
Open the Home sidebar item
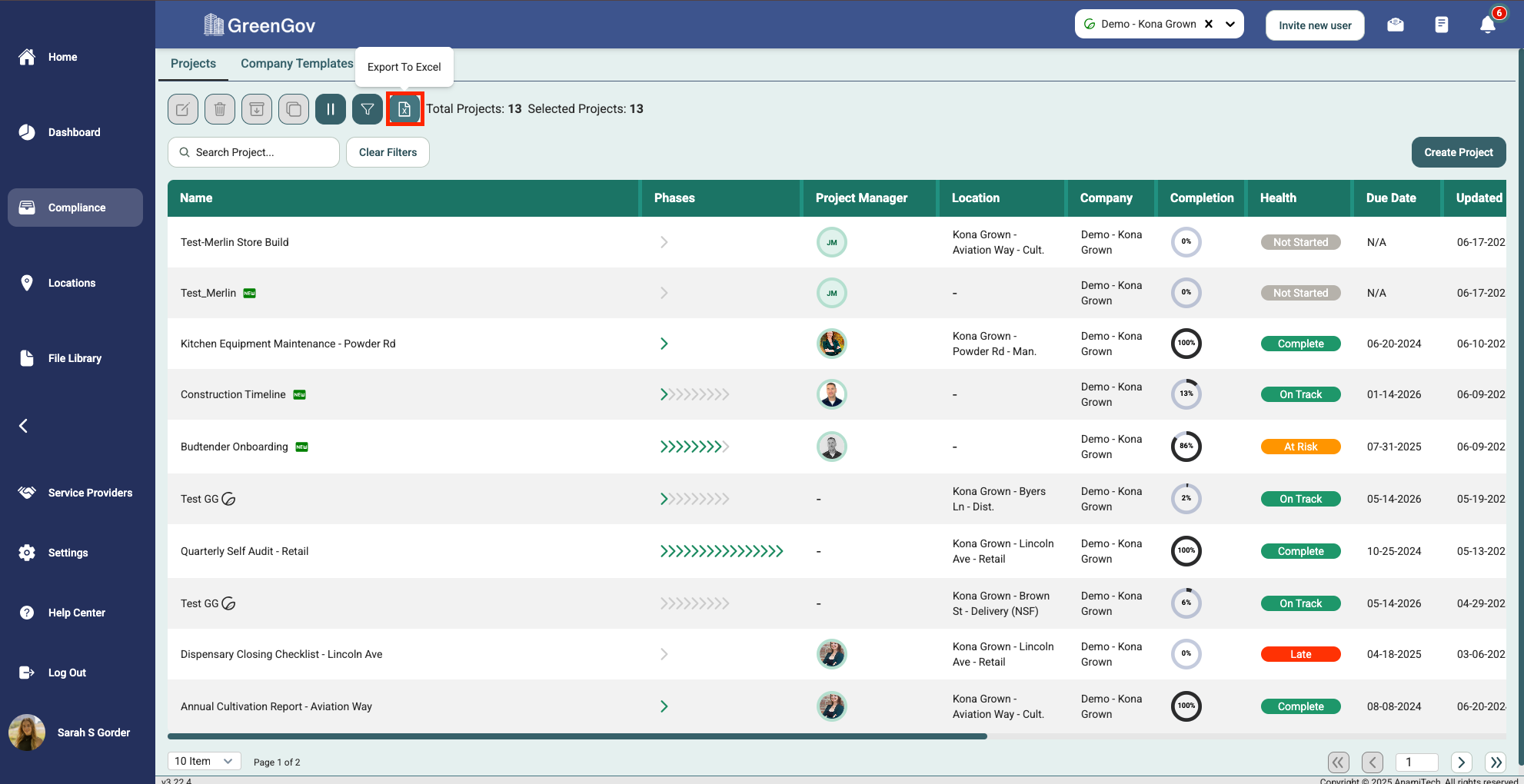point(48,57)
